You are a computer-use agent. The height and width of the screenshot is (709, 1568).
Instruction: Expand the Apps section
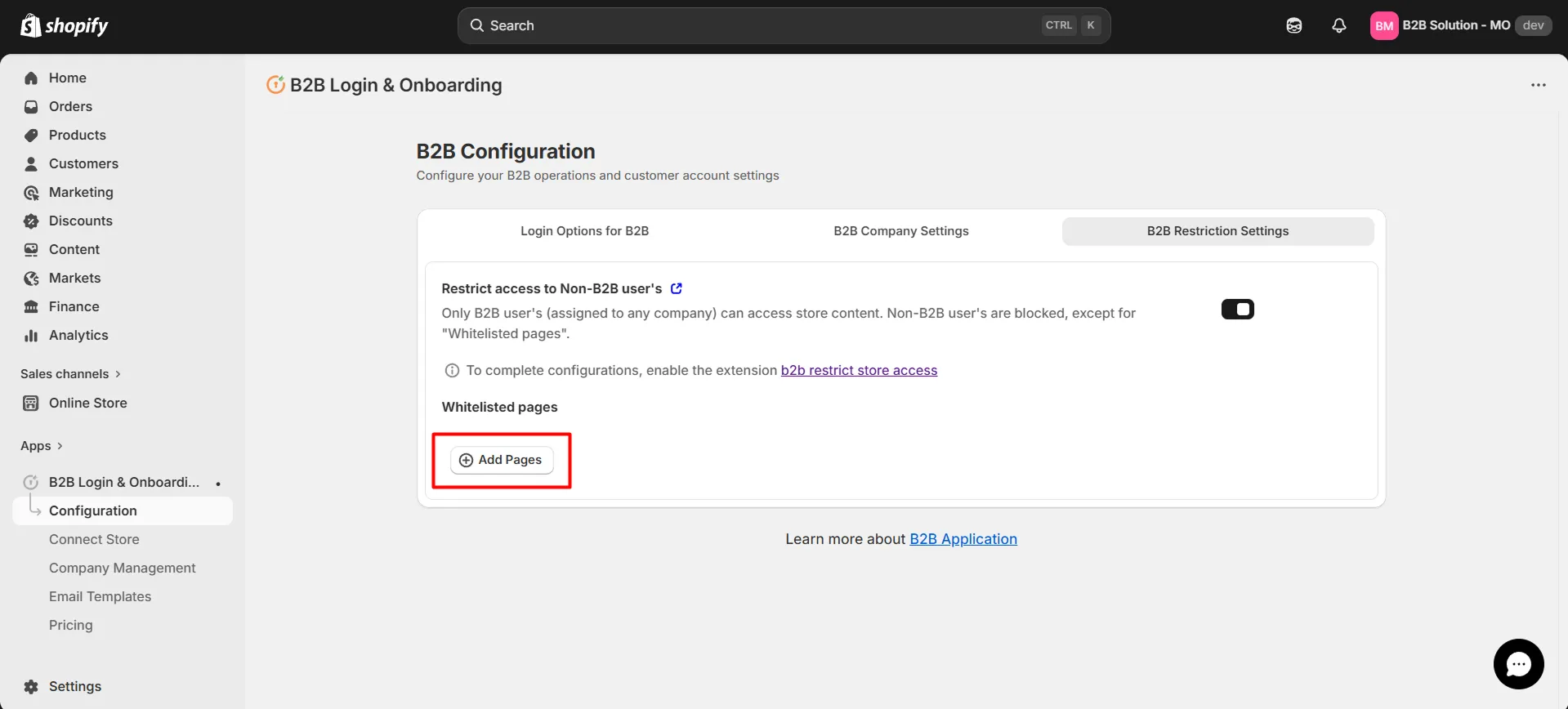(42, 445)
